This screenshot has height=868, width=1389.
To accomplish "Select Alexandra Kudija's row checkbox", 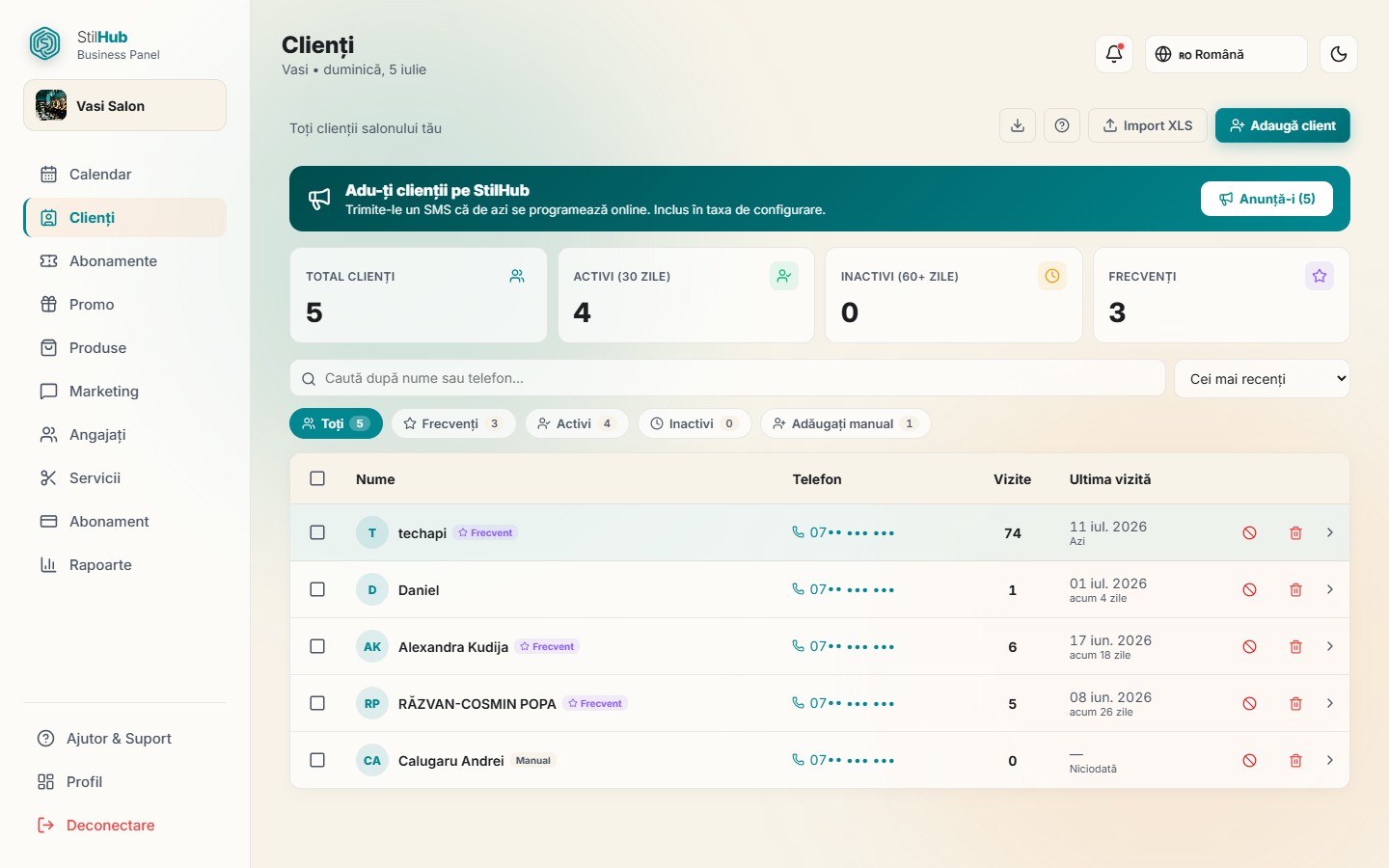I will tap(317, 646).
